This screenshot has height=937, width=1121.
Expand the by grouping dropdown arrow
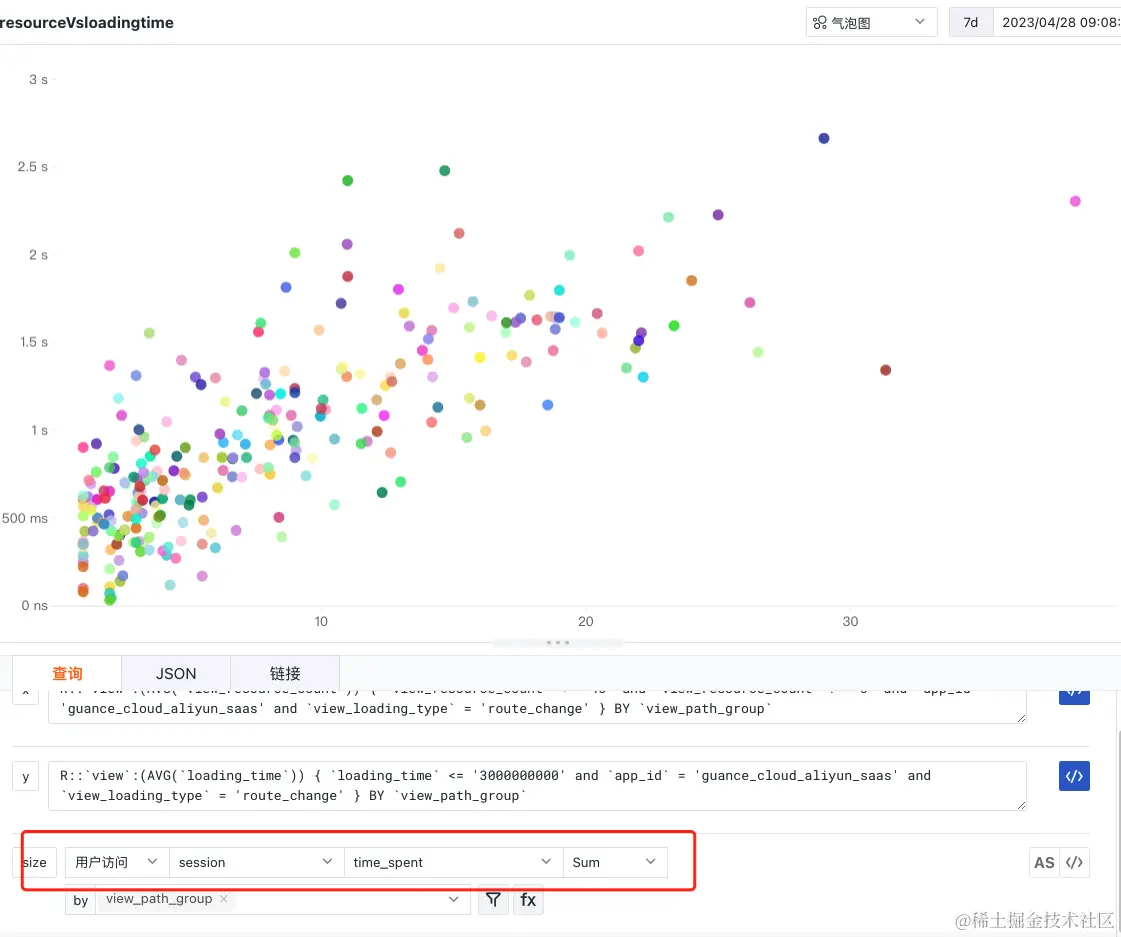tap(453, 899)
